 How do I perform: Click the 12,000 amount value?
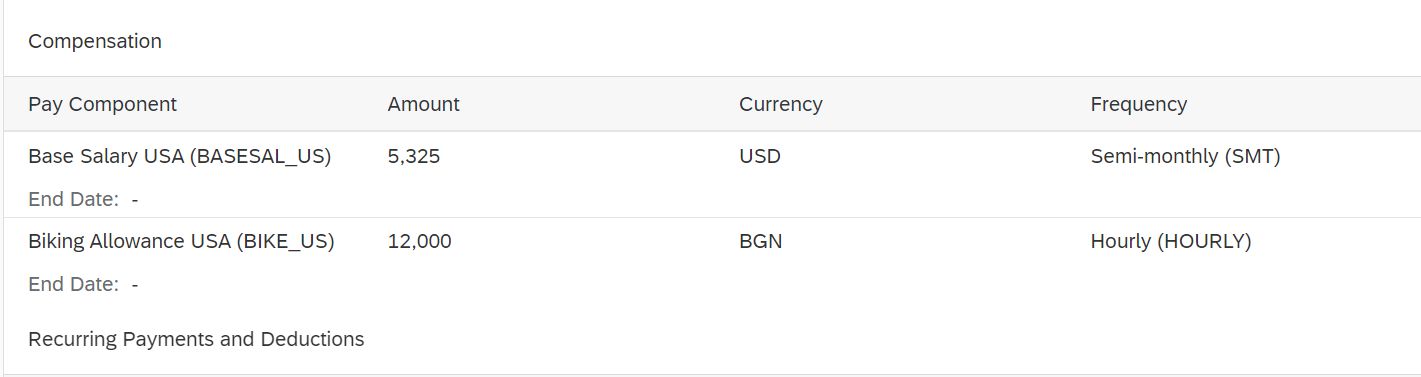tap(420, 242)
